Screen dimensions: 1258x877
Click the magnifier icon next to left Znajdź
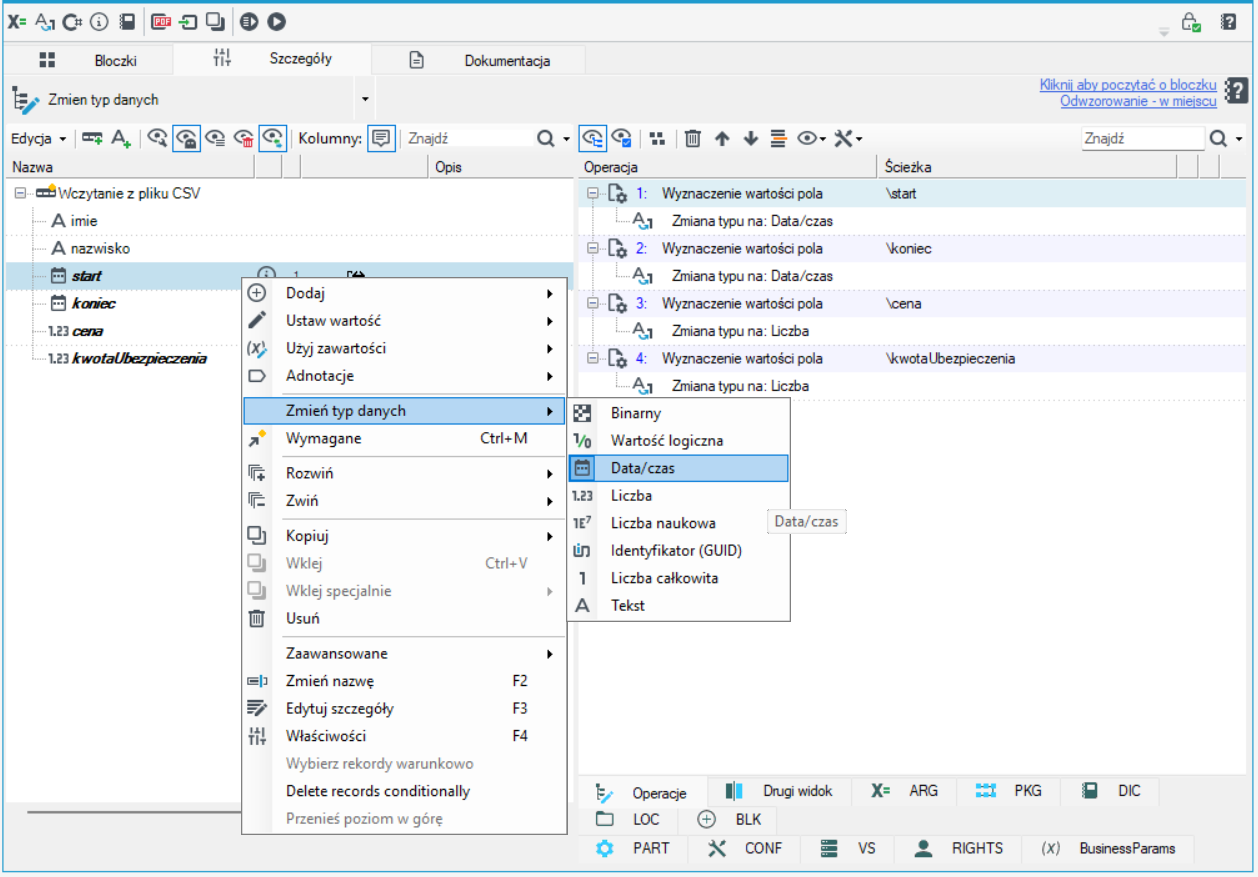pos(546,139)
